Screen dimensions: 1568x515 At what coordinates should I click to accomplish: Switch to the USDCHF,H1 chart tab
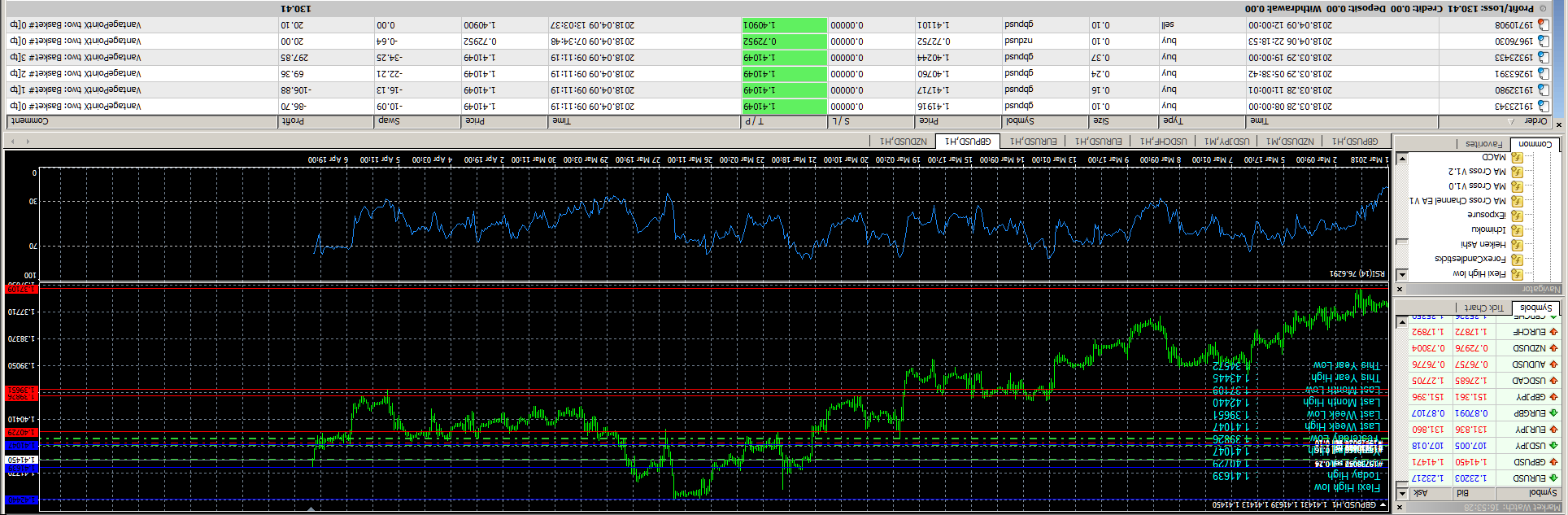click(1163, 142)
